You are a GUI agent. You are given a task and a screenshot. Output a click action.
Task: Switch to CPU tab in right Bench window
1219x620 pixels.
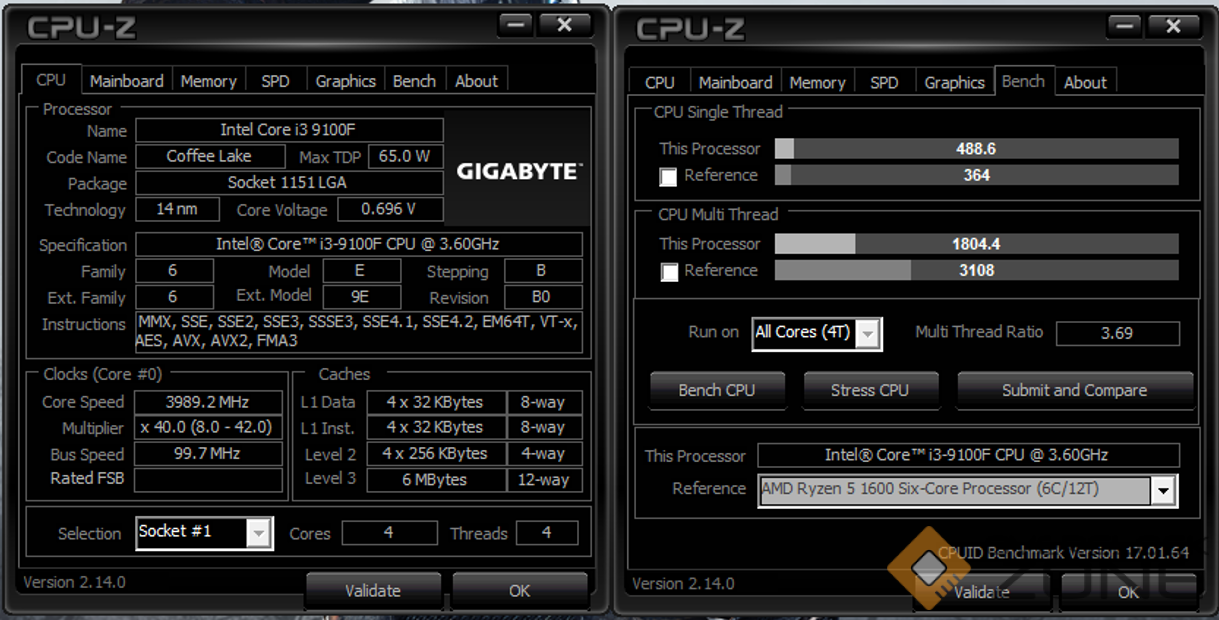coord(660,82)
